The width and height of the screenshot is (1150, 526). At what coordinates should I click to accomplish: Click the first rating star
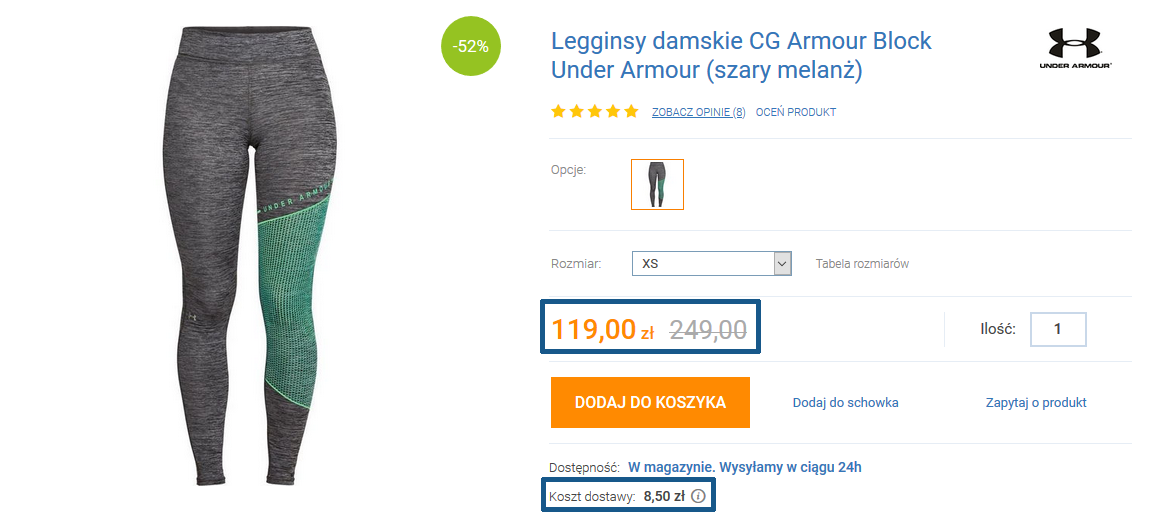click(x=558, y=111)
